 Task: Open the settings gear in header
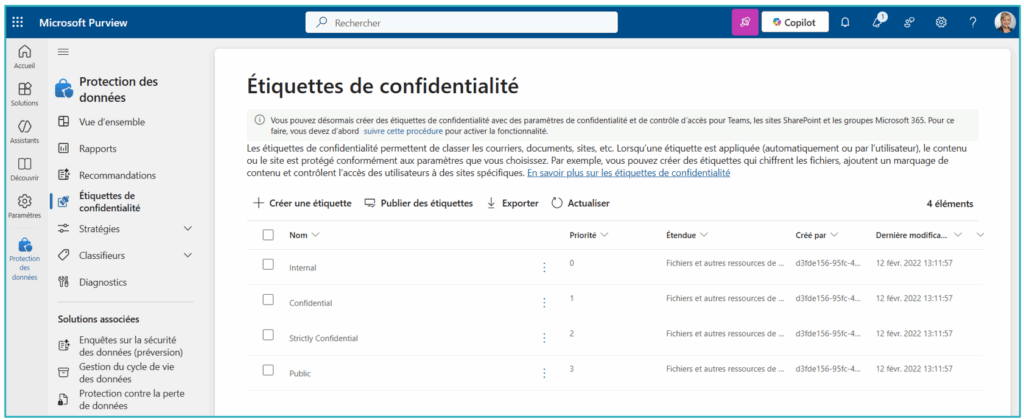tap(941, 23)
